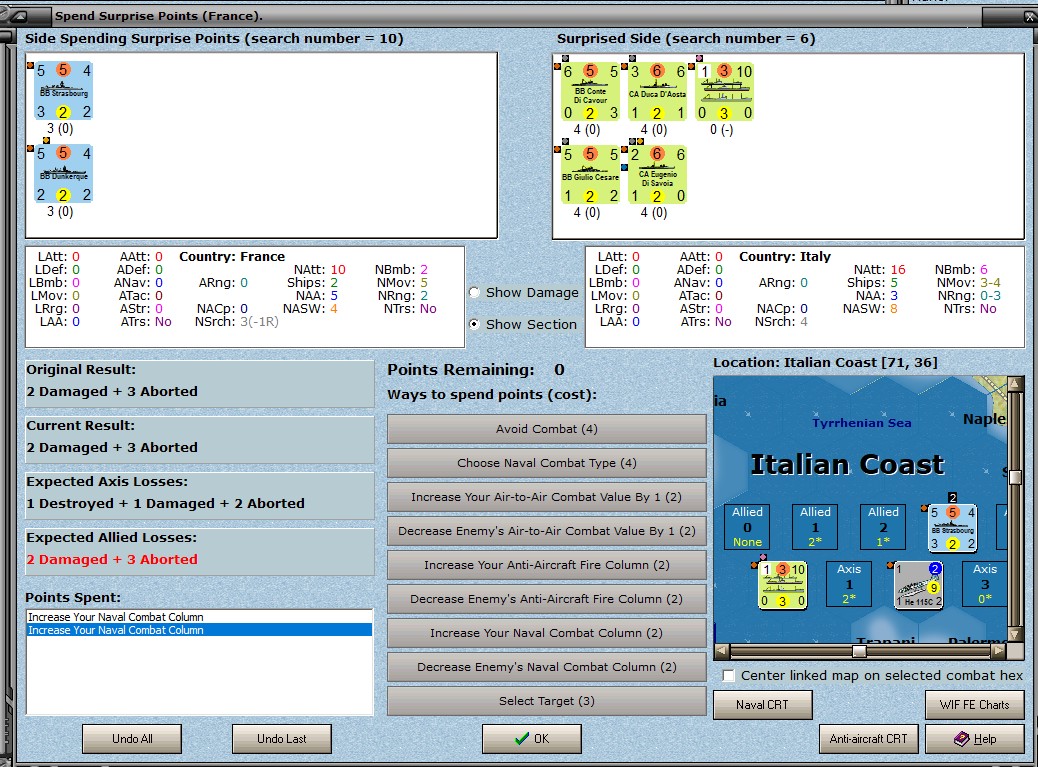Click the map horizontal scrollbar left arrow
Viewport: 1038px width, 767px height.
(722, 651)
